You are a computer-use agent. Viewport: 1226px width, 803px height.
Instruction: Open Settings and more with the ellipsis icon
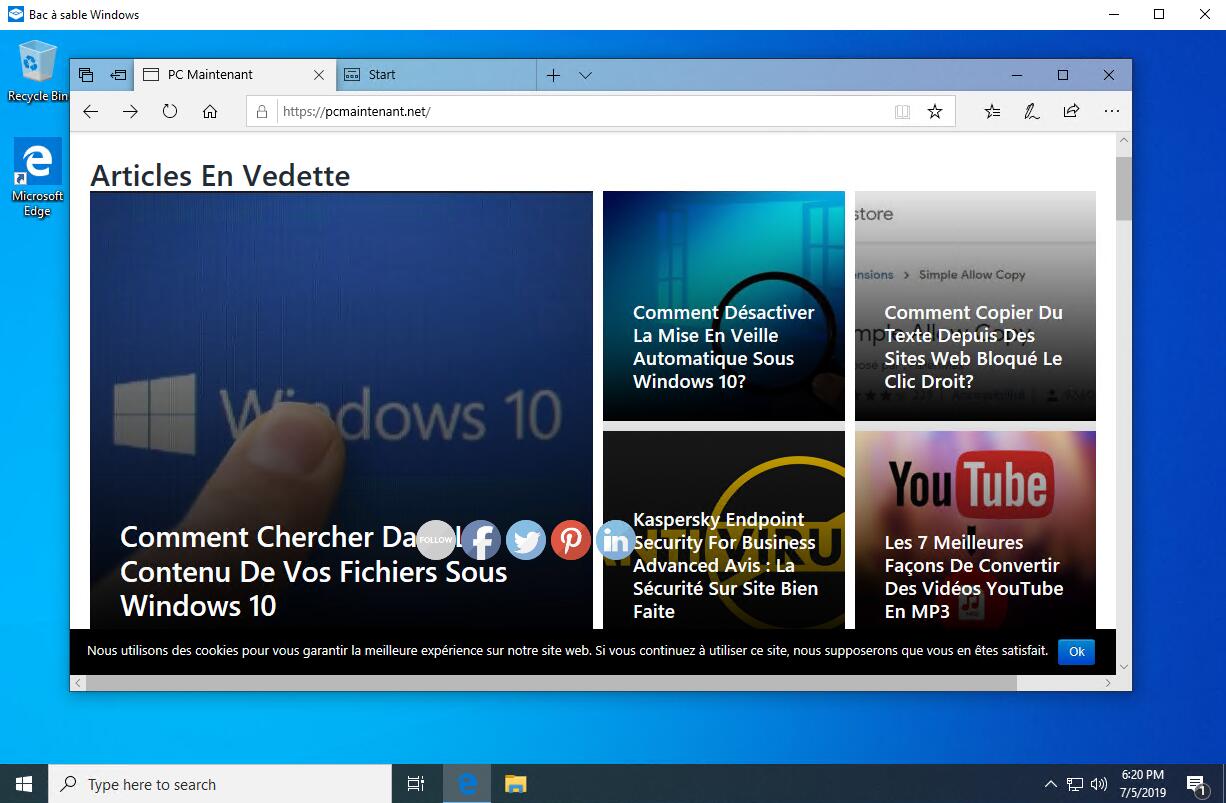[1111, 111]
